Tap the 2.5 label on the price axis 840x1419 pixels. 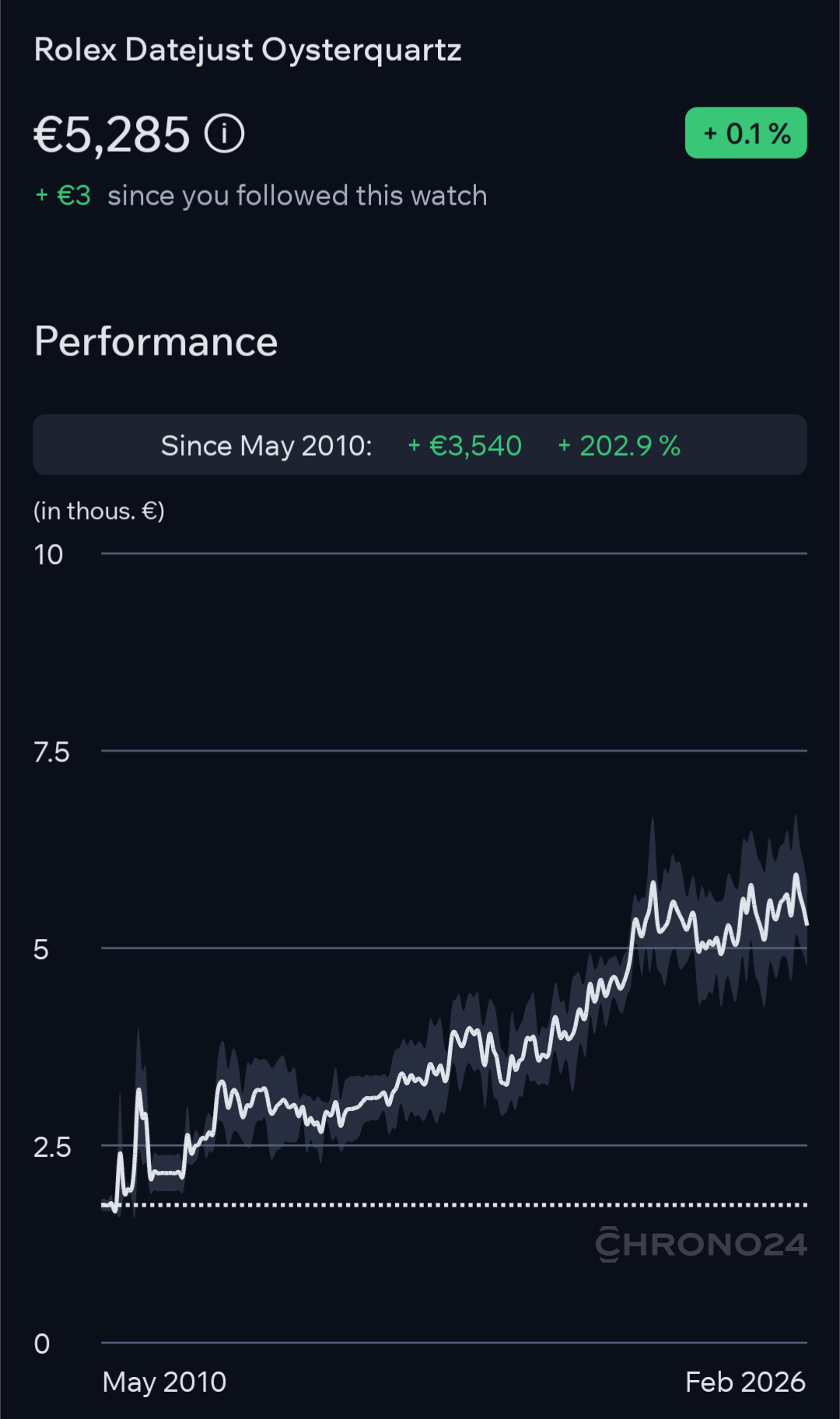51,1147
